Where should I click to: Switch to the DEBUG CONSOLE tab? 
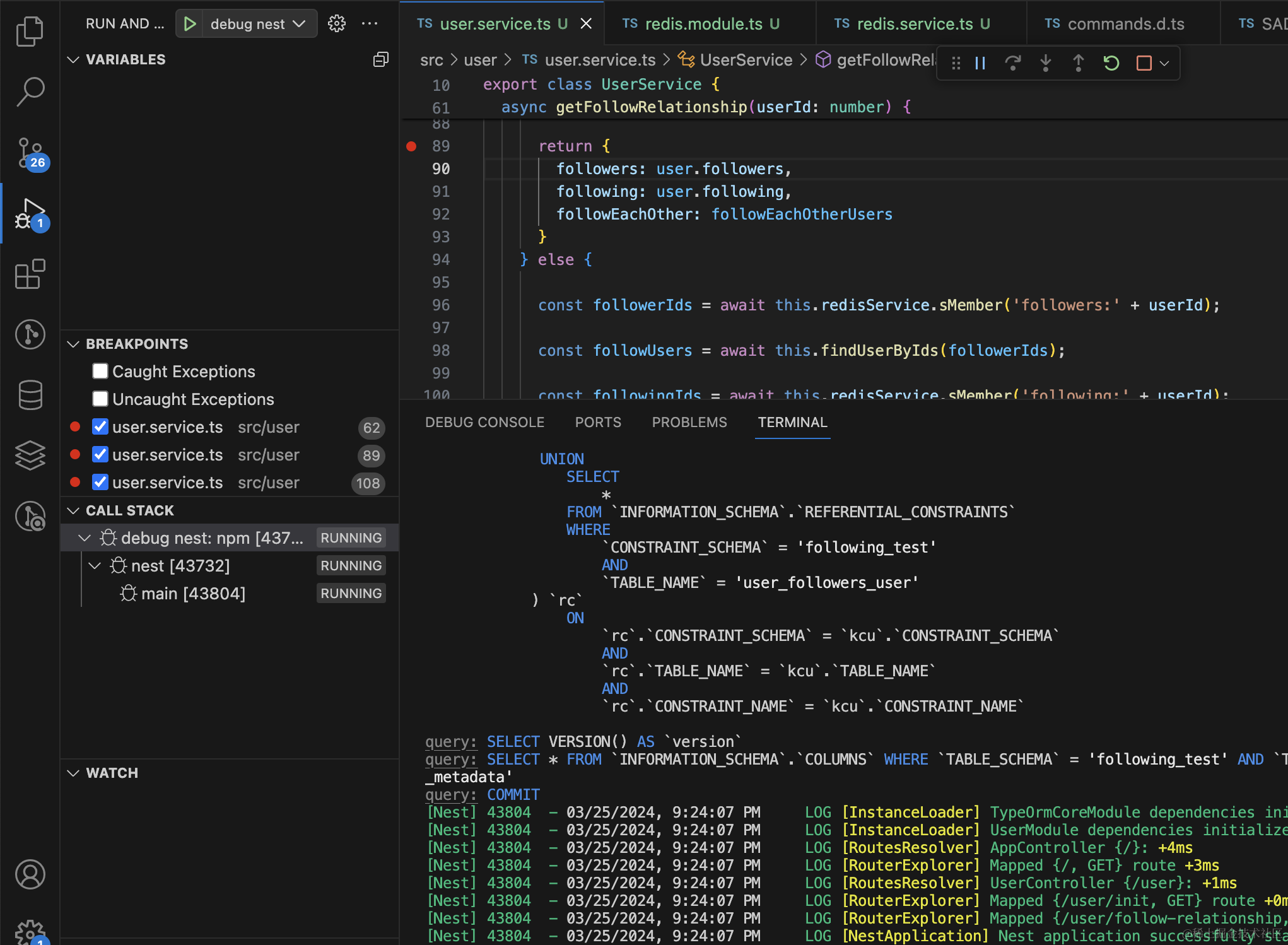[484, 422]
